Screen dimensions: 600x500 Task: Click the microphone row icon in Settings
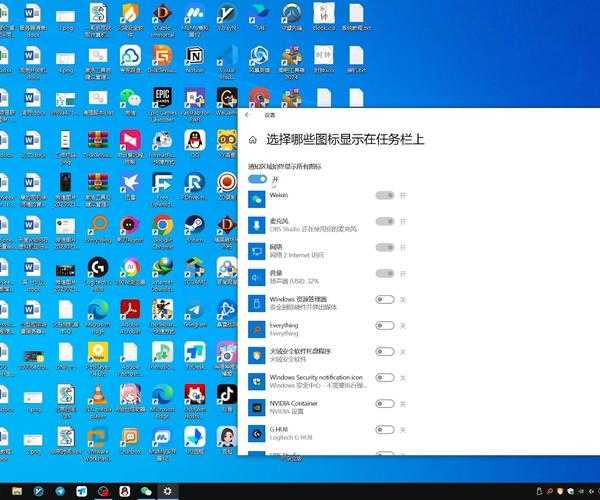pos(256,225)
